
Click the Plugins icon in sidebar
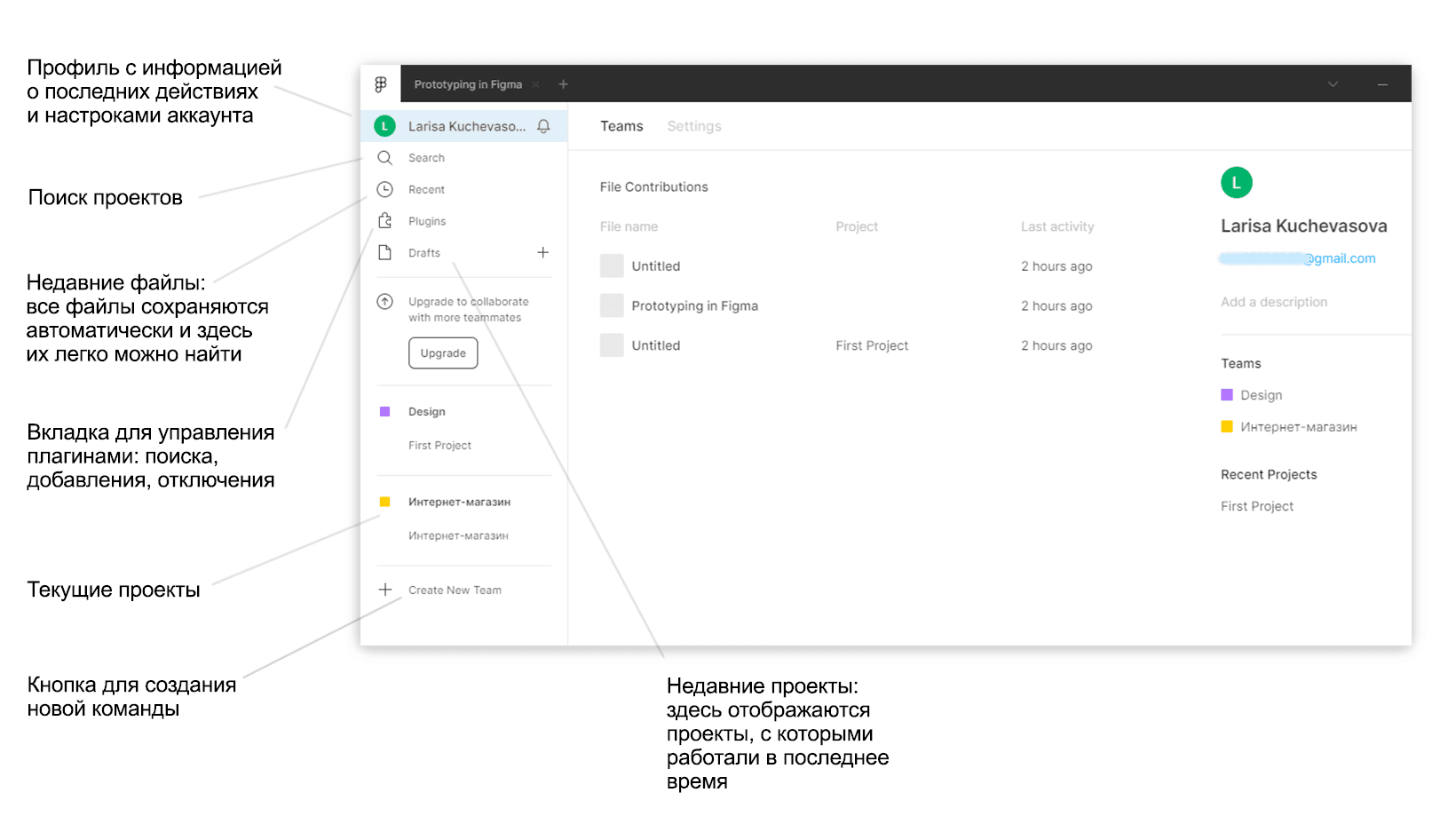384,221
